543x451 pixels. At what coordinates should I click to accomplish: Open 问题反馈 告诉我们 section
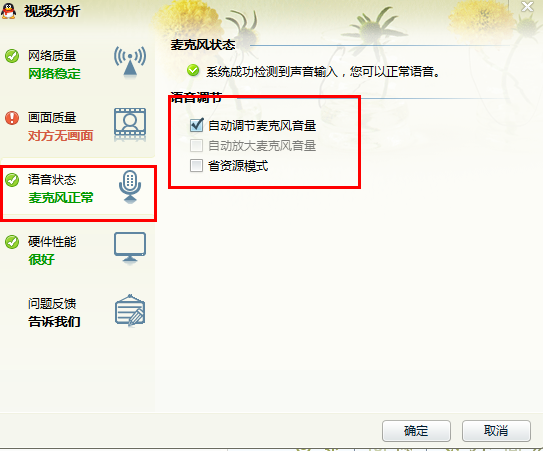pos(78,312)
